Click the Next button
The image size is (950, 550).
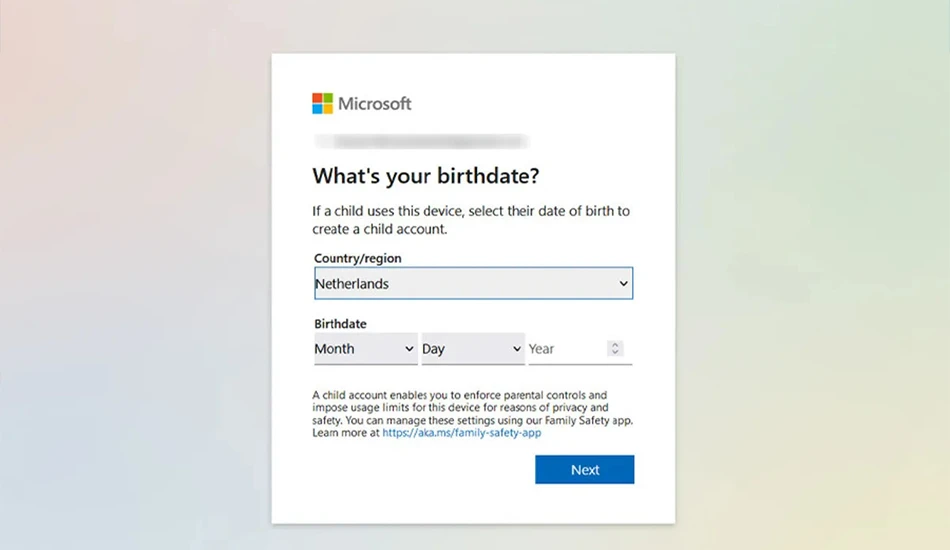[x=585, y=469]
